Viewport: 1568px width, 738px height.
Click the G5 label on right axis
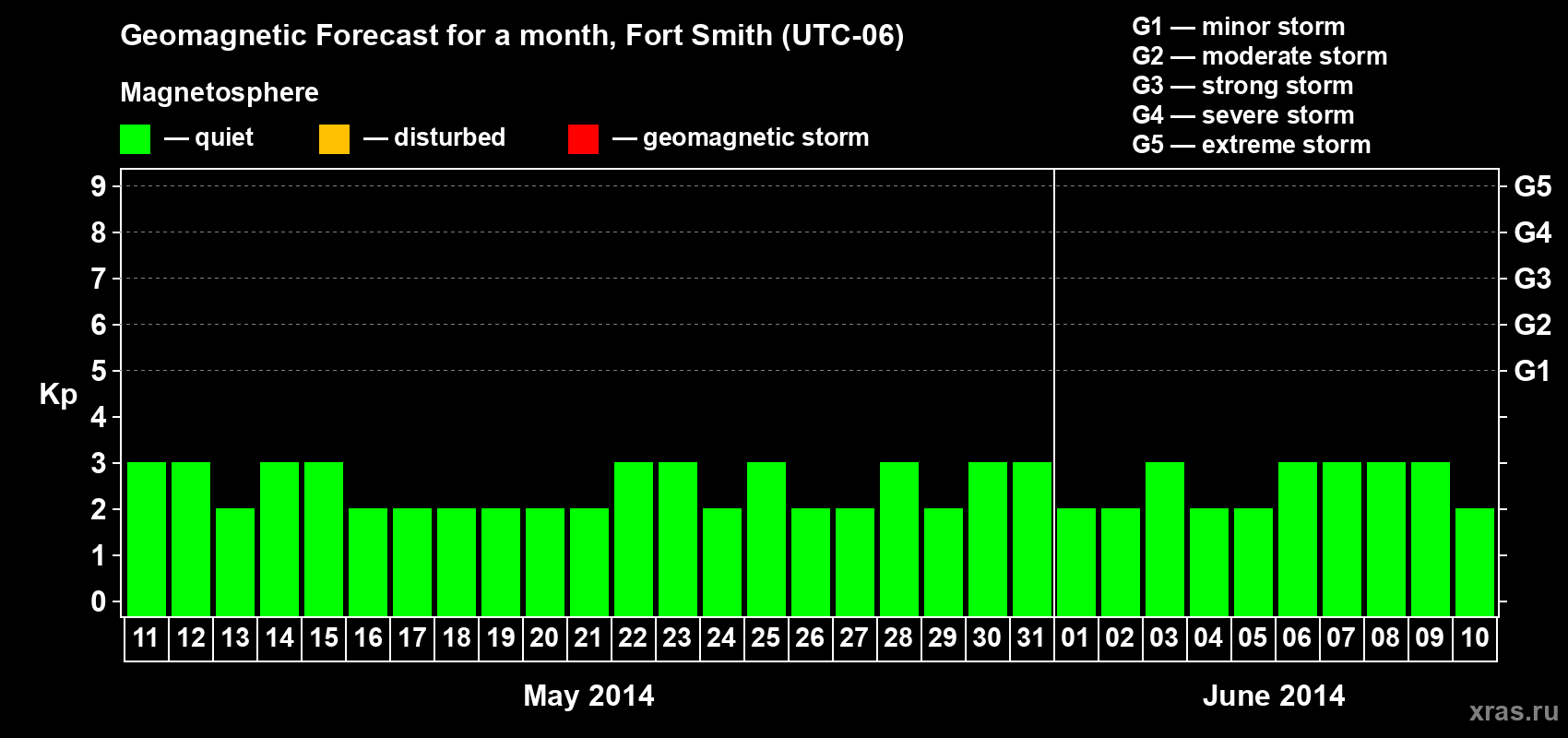1532,186
